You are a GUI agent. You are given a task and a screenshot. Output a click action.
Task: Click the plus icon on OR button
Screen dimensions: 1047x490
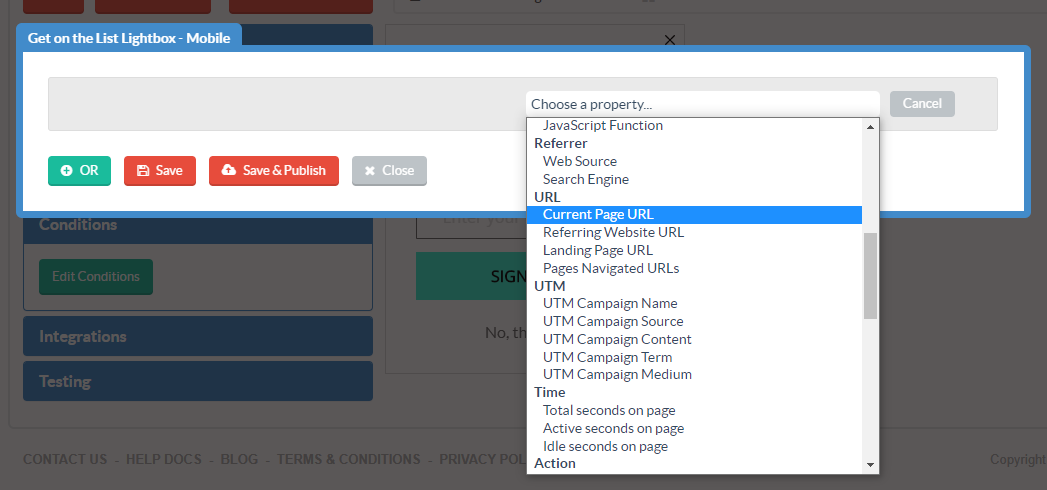(x=66, y=171)
